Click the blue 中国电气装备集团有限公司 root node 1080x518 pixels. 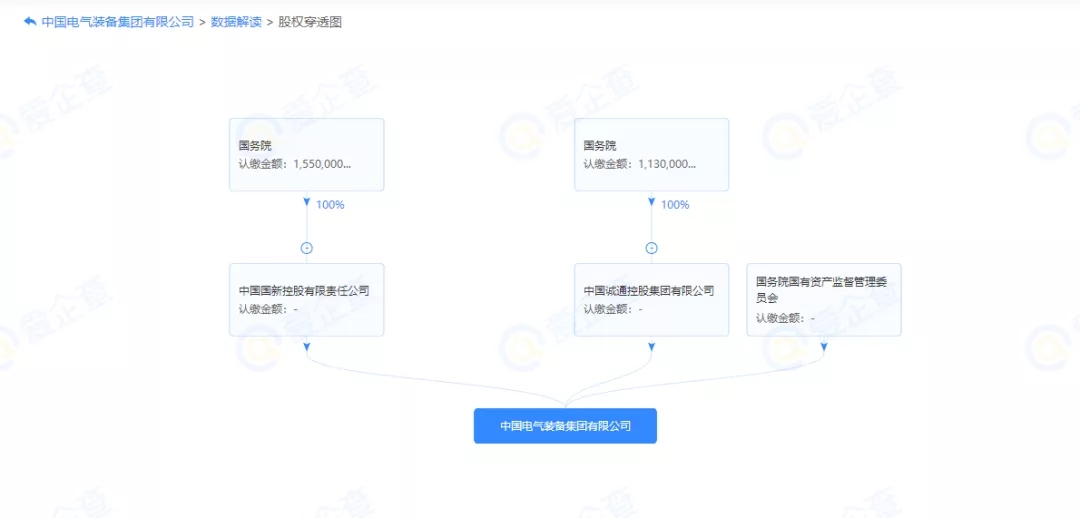tap(565, 426)
